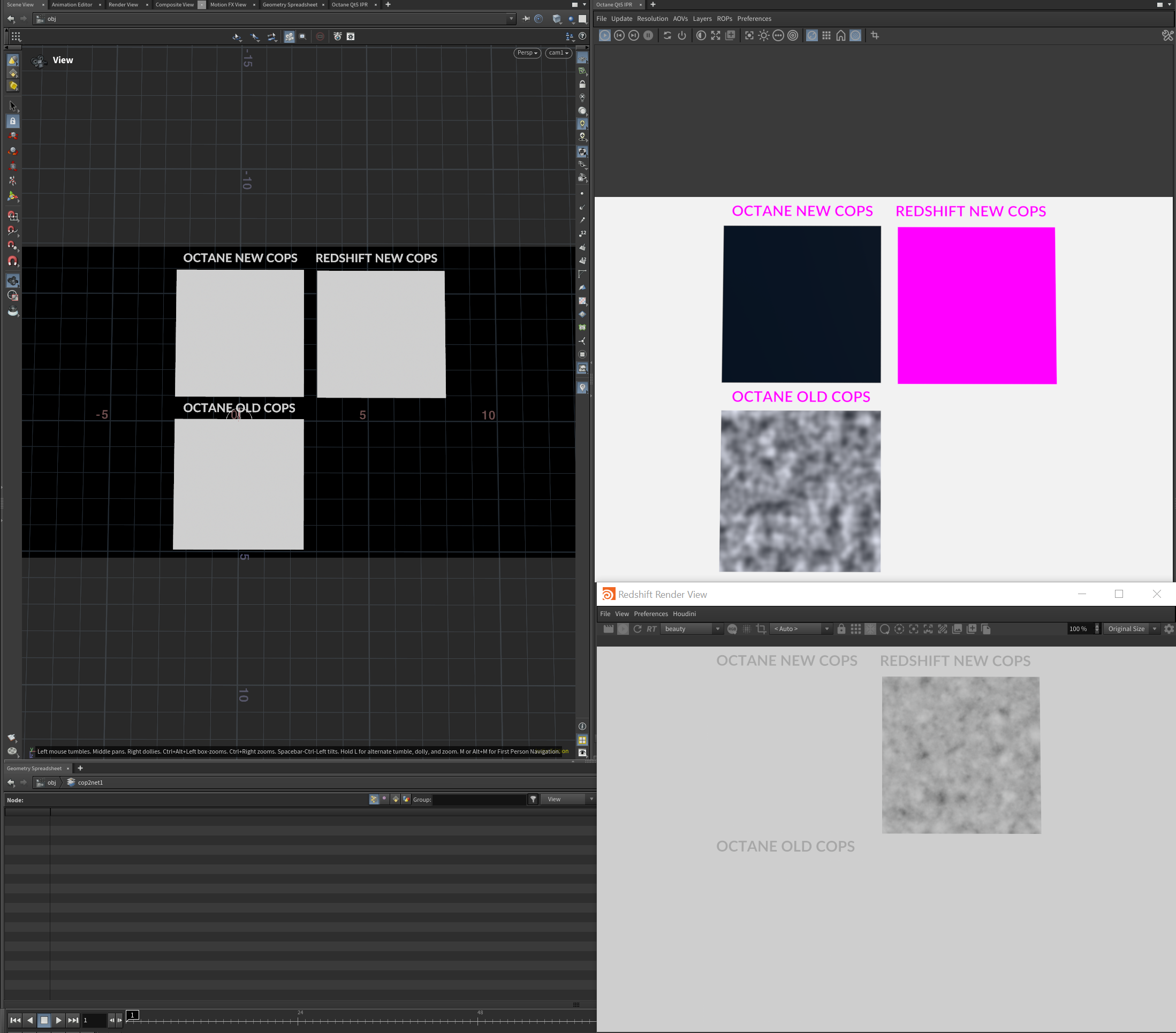Click cop2net1 in the path bar
The width and height of the screenshot is (1176, 1033).
(x=90, y=782)
